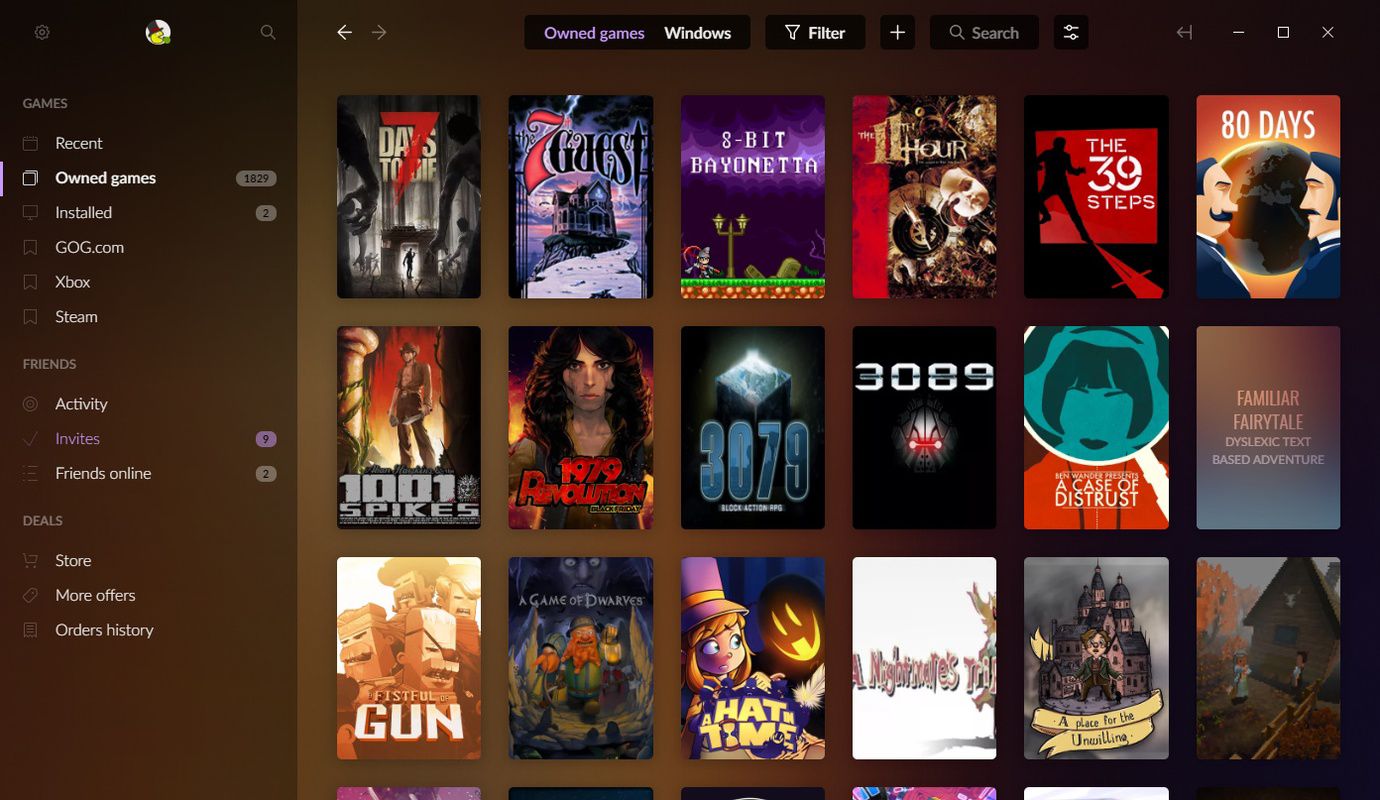The image size is (1380, 800).
Task: Open The 11th Hour game cover
Action: (924, 197)
